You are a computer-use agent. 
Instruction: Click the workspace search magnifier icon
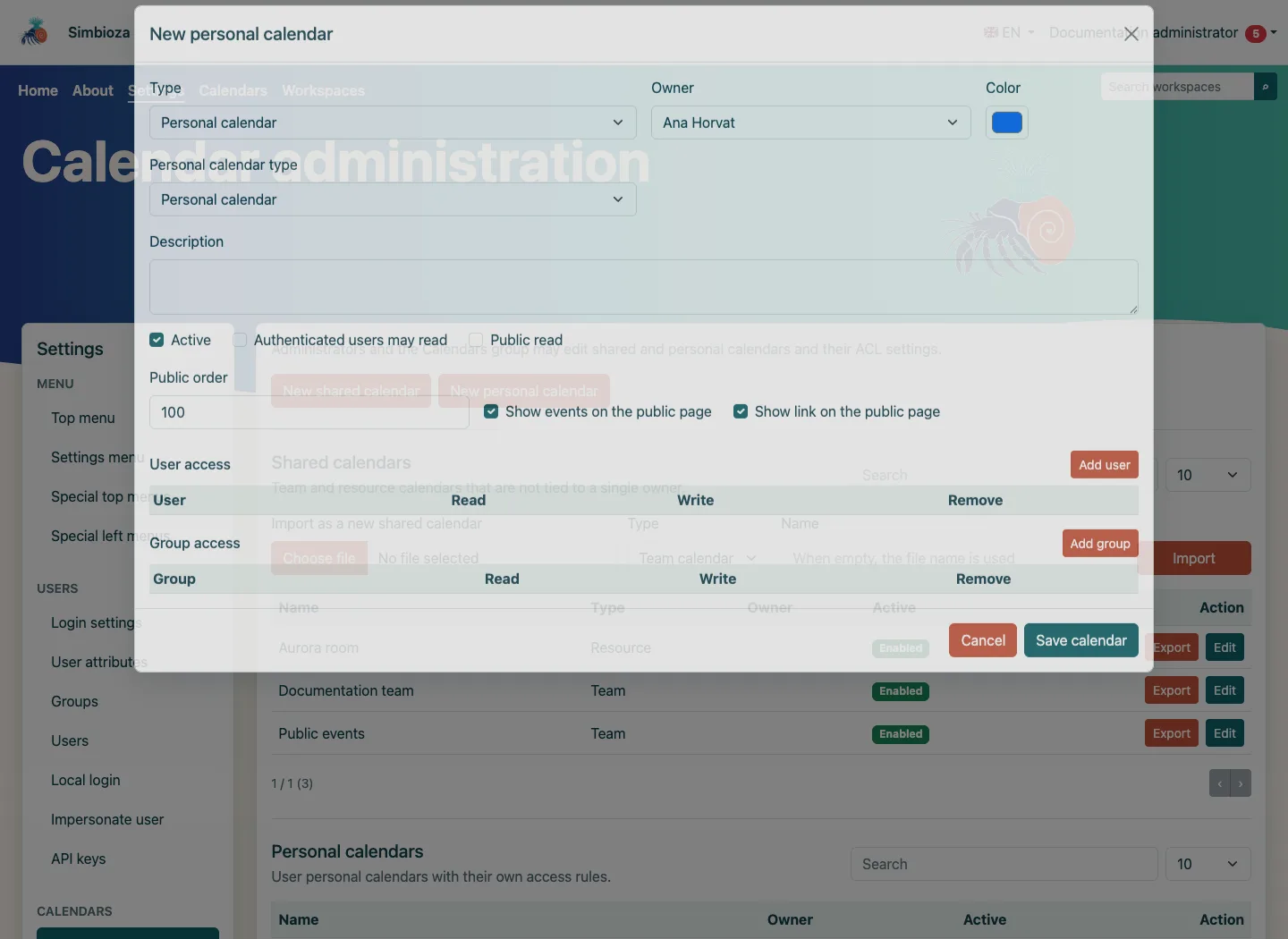(1265, 87)
